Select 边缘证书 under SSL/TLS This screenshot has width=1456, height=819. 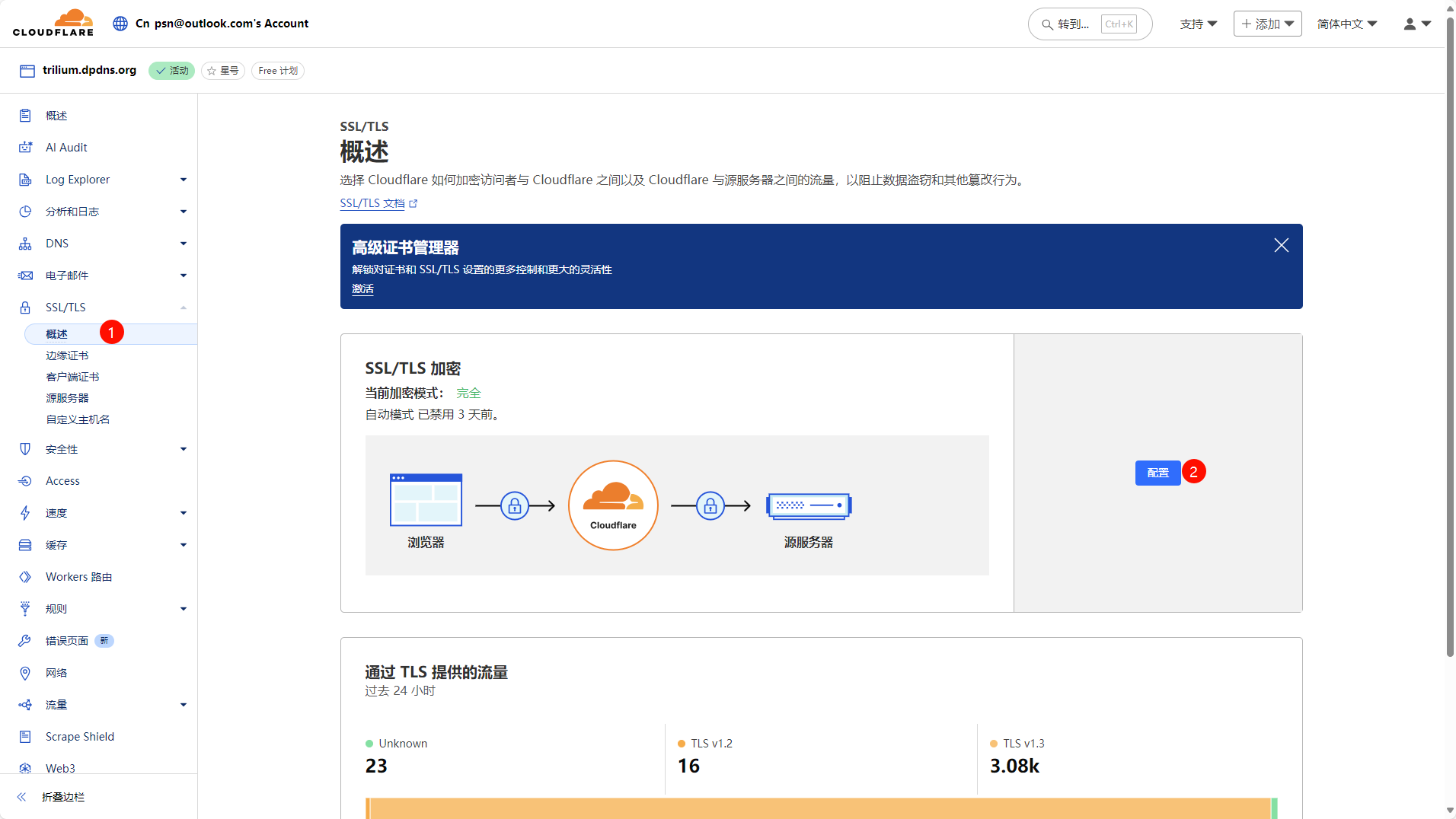(67, 355)
